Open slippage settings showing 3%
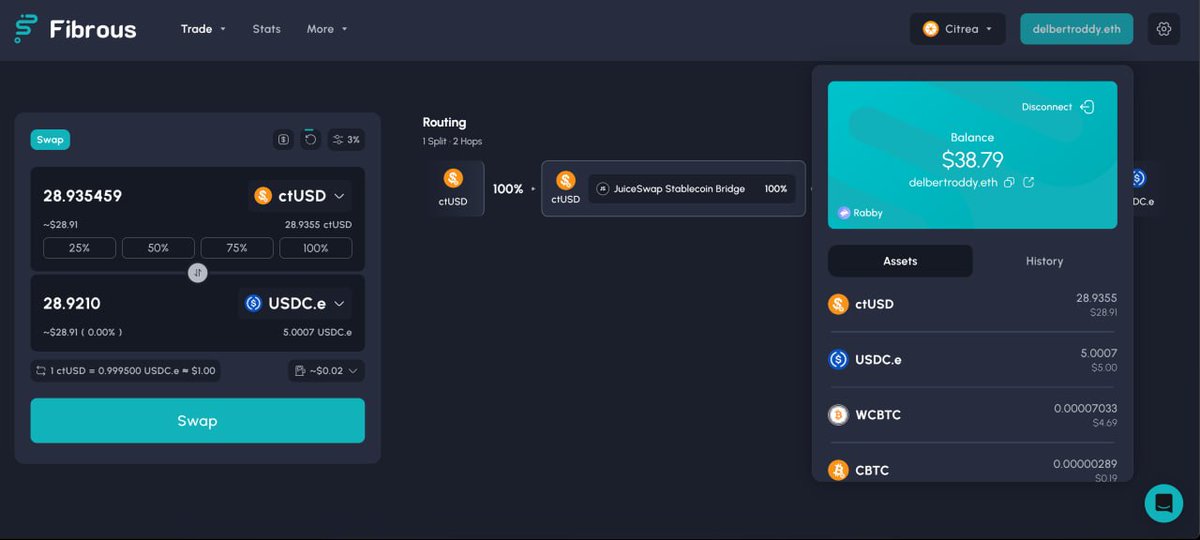The image size is (1200, 540). pos(346,140)
